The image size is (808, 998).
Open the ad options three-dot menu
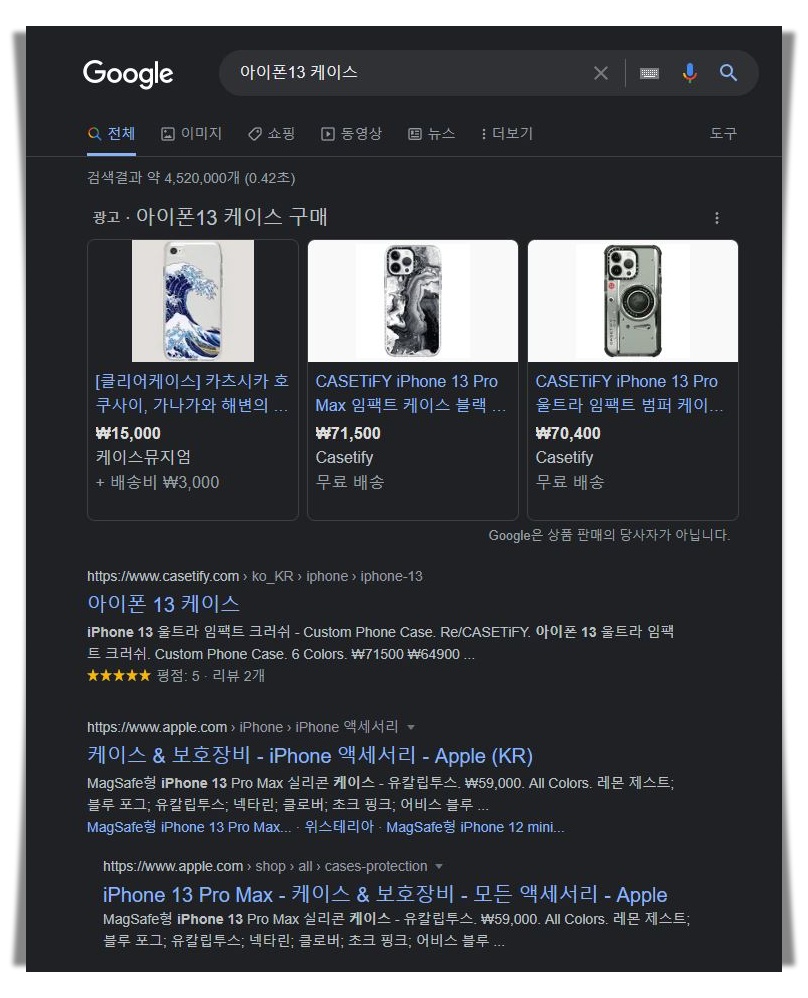tap(717, 218)
